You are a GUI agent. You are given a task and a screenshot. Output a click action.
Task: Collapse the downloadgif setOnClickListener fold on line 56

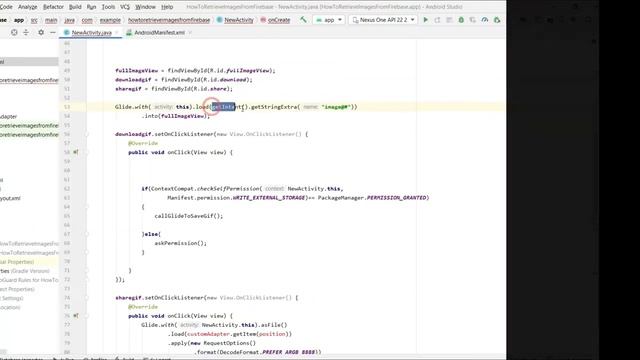[x=87, y=134]
